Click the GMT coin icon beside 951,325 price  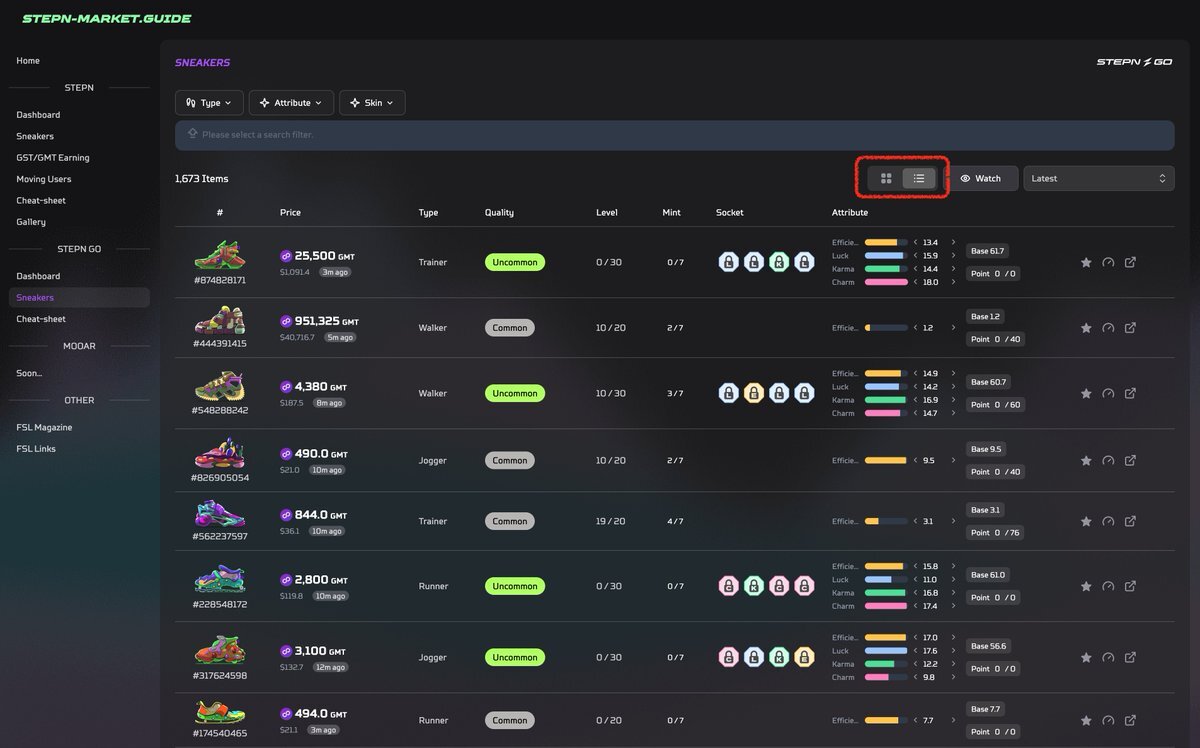click(x=286, y=321)
